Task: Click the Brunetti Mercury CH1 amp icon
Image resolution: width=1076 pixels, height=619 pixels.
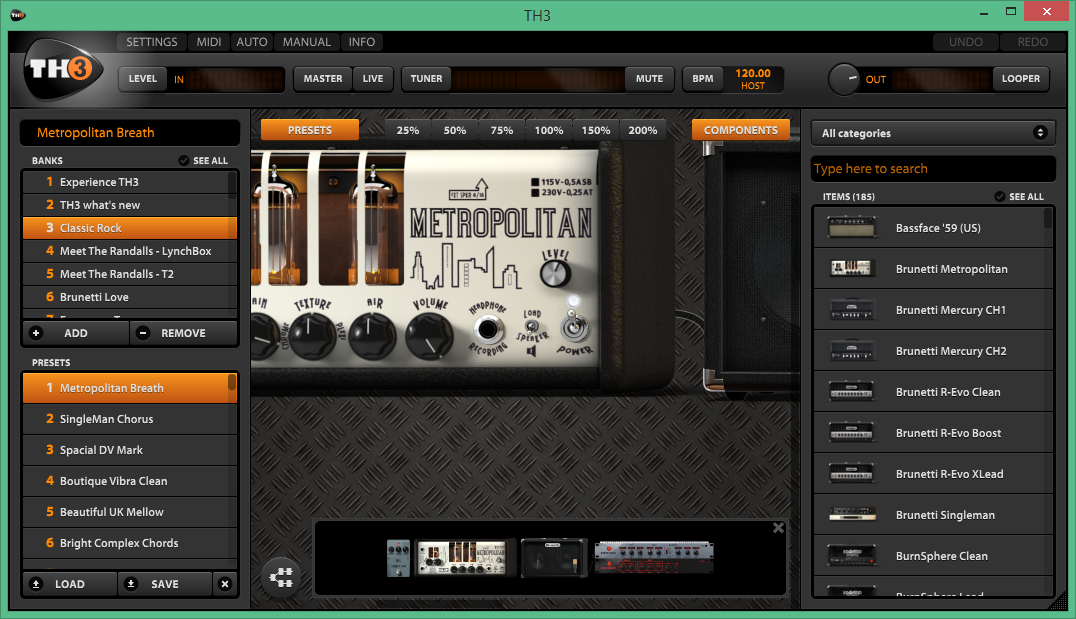Action: pos(852,310)
